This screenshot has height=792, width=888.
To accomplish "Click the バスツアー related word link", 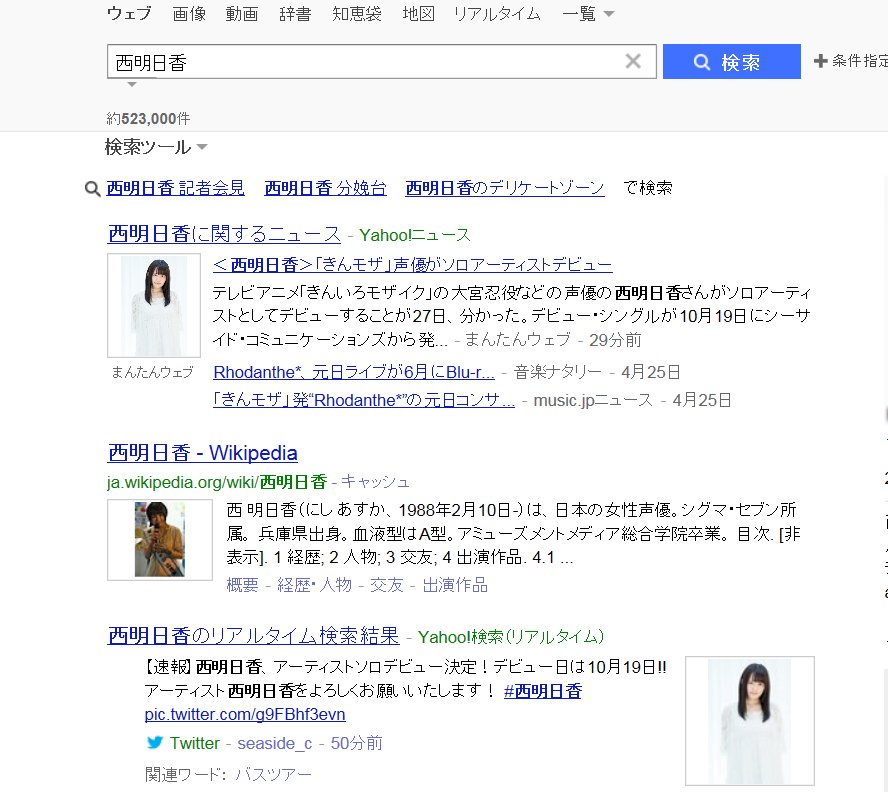I will [274, 774].
